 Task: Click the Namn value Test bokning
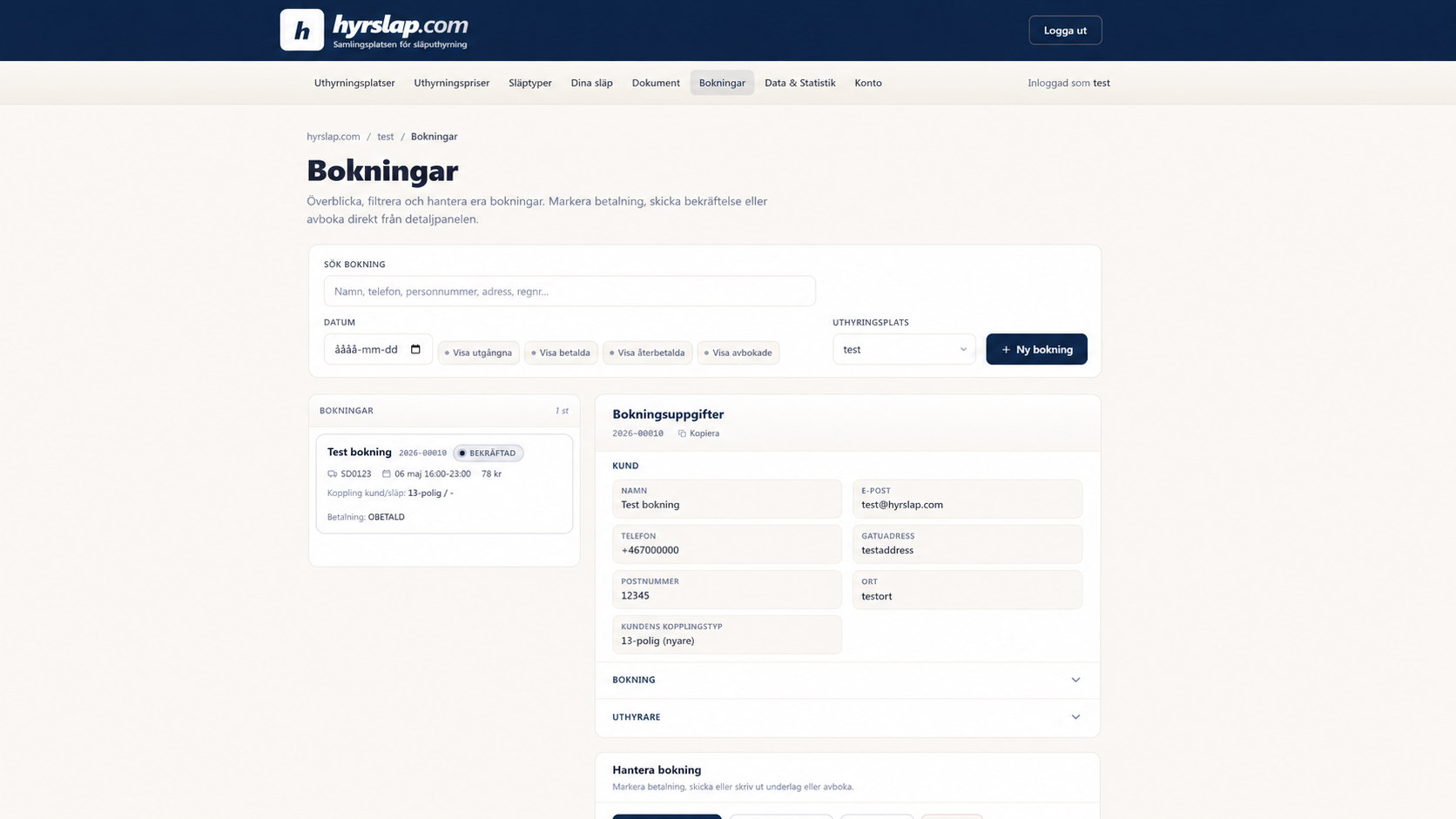650,505
